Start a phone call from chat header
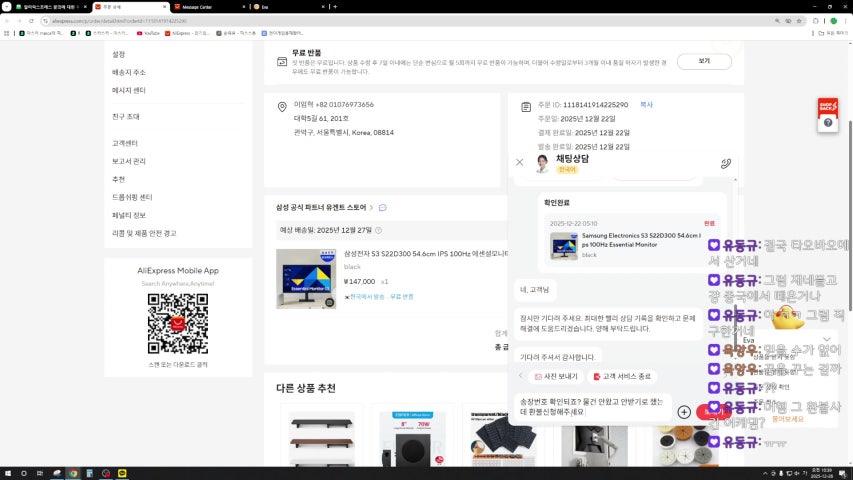853x480 pixels. click(x=726, y=163)
